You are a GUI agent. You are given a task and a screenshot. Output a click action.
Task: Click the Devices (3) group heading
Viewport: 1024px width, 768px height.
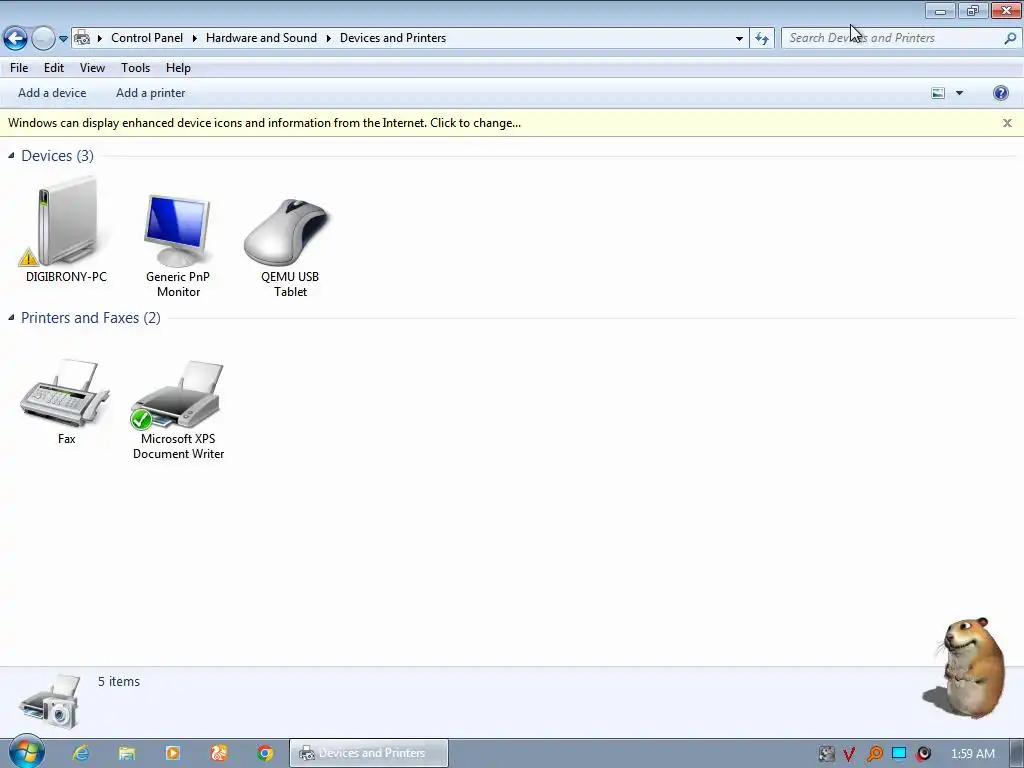(x=57, y=155)
